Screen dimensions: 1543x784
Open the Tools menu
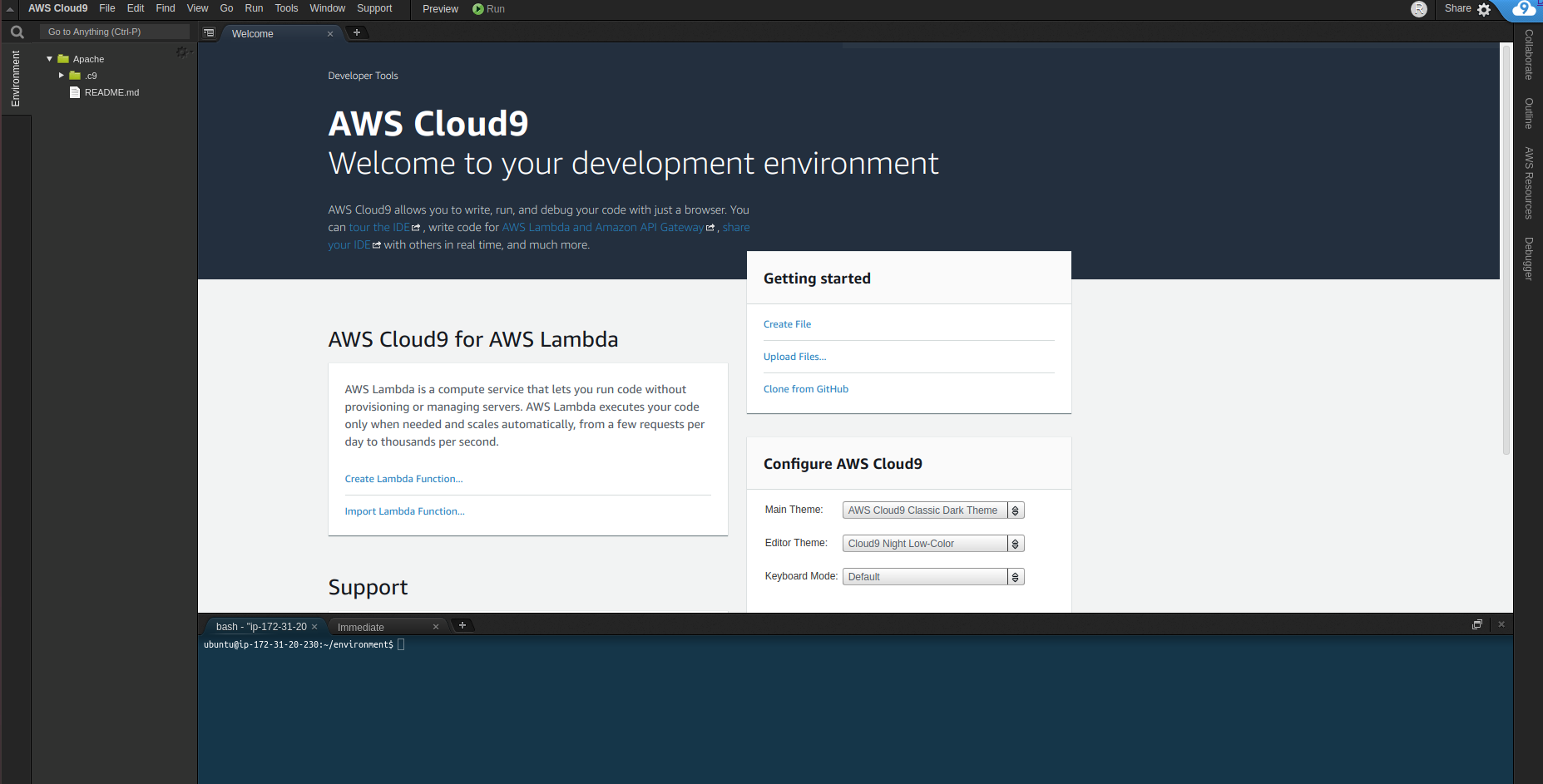286,8
